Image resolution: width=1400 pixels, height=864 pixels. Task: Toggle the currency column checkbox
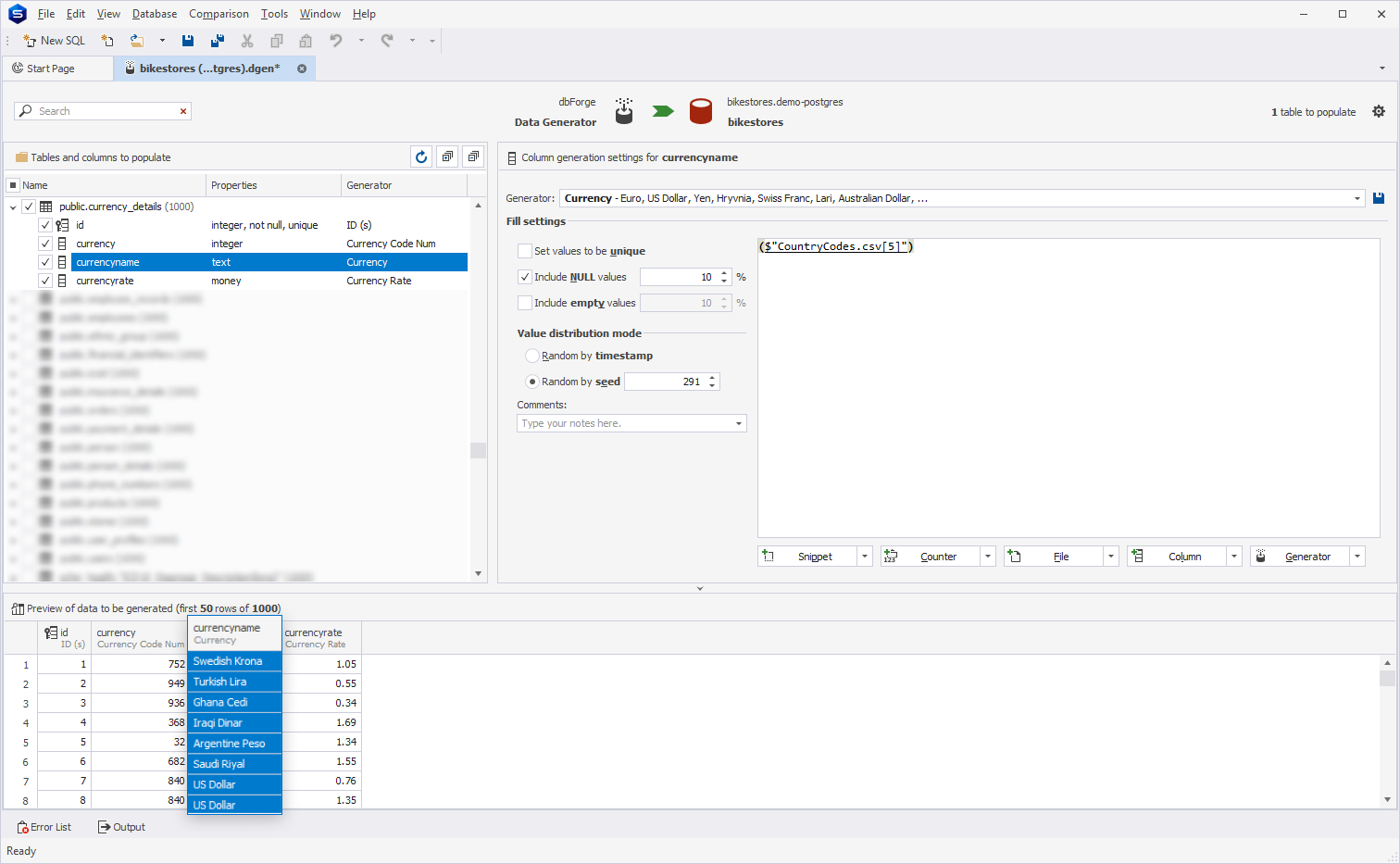pos(44,244)
